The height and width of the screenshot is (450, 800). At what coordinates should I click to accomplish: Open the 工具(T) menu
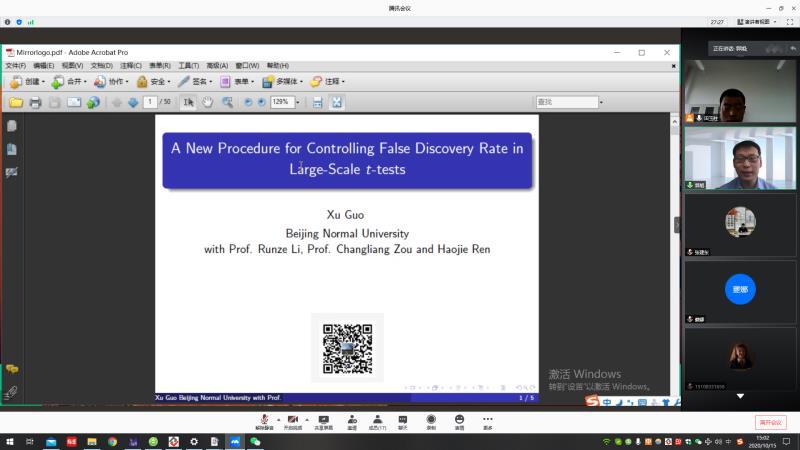188,65
